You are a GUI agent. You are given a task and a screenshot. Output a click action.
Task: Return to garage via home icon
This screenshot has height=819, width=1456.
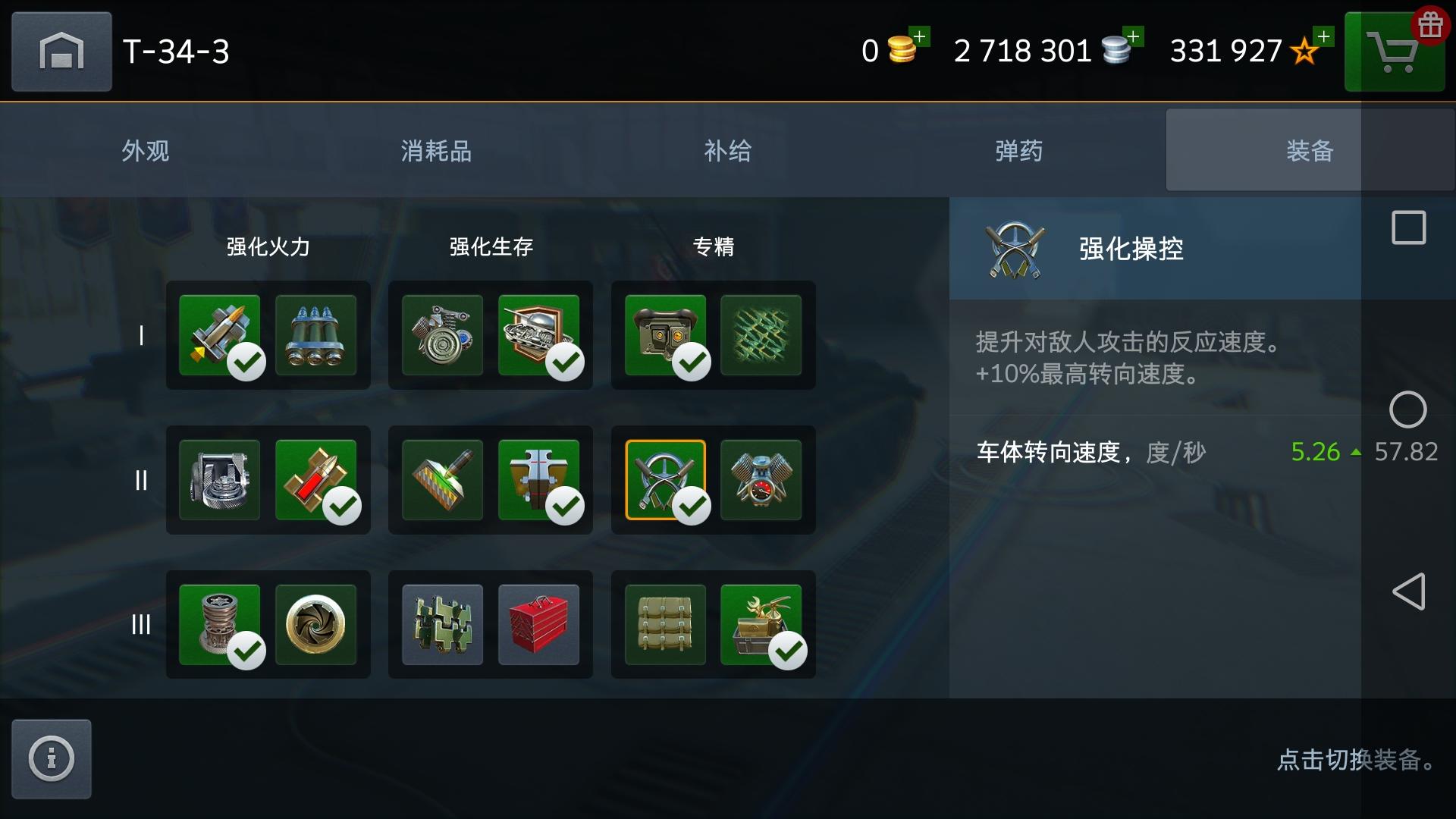click(61, 52)
